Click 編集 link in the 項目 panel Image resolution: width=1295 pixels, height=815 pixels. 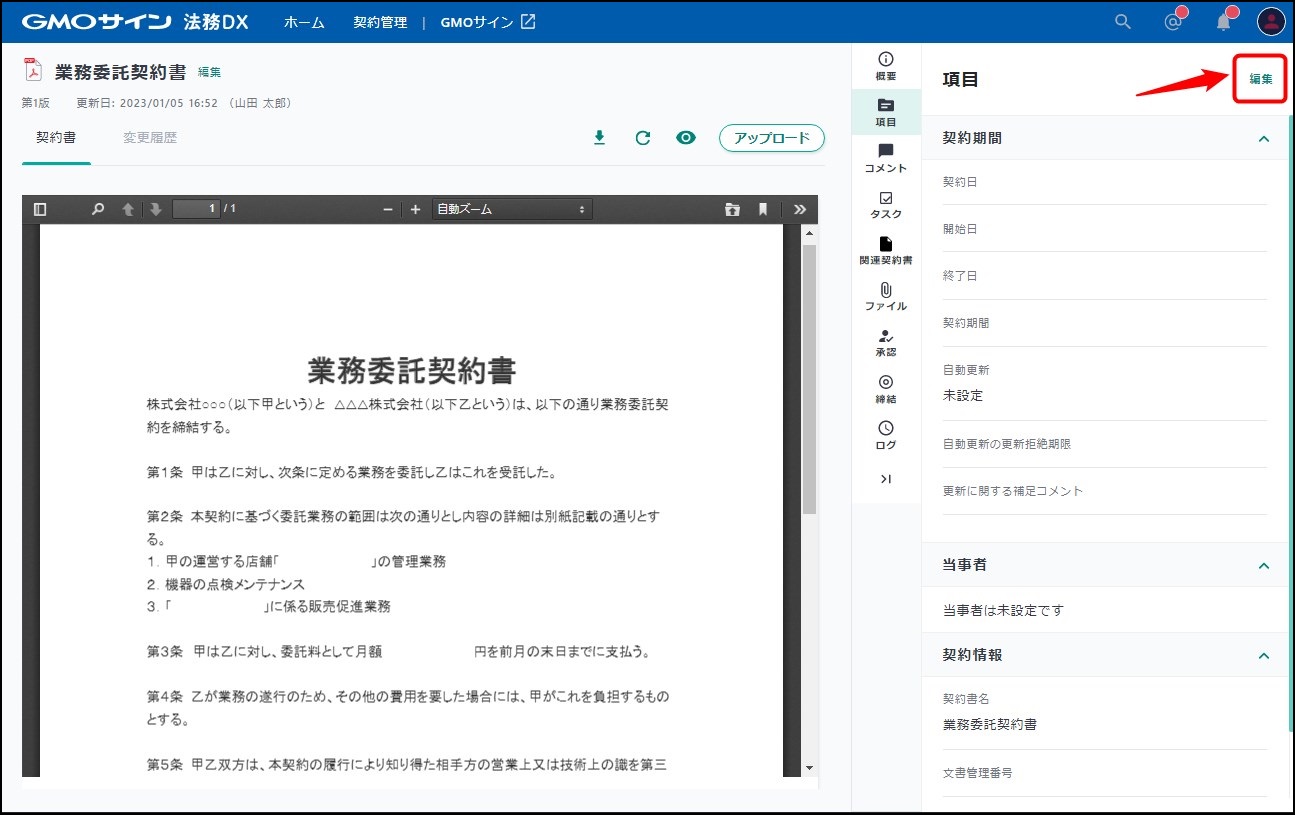pyautogui.click(x=1260, y=79)
